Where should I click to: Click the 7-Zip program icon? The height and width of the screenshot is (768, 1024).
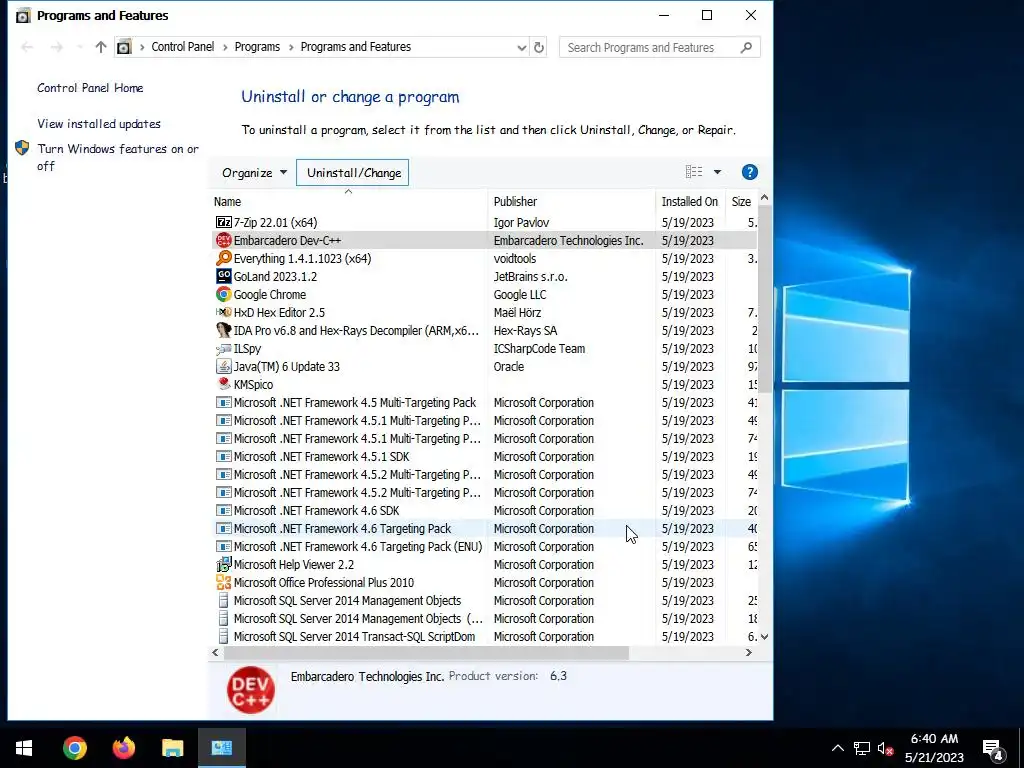[223, 223]
